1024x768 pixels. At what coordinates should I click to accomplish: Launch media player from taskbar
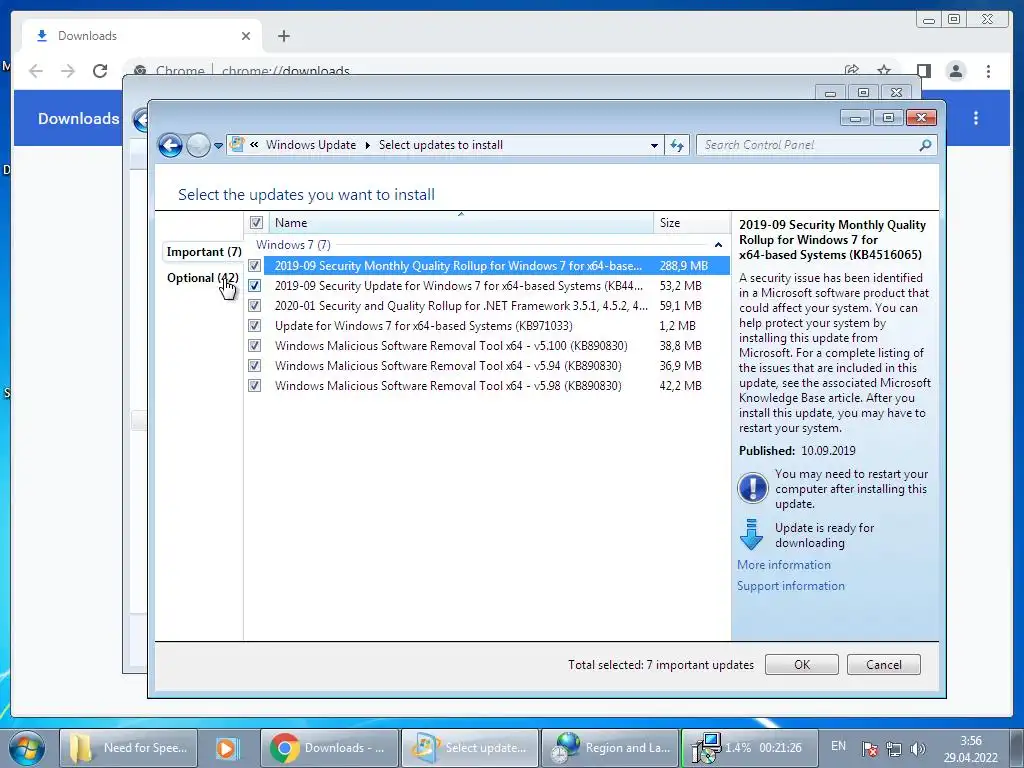(228, 748)
